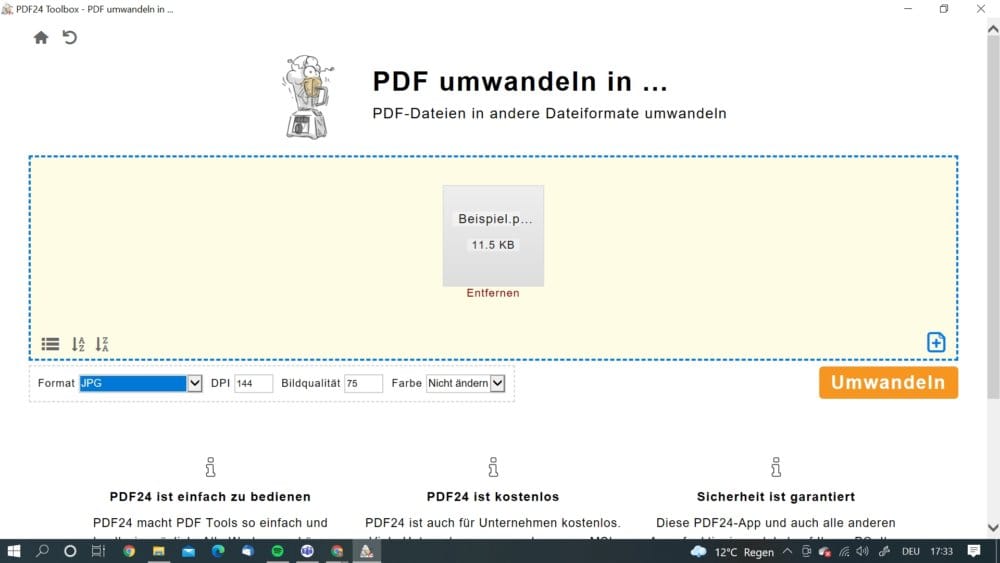This screenshot has width=1000, height=563.
Task: Switch file area to list view
Action: pyautogui.click(x=50, y=344)
